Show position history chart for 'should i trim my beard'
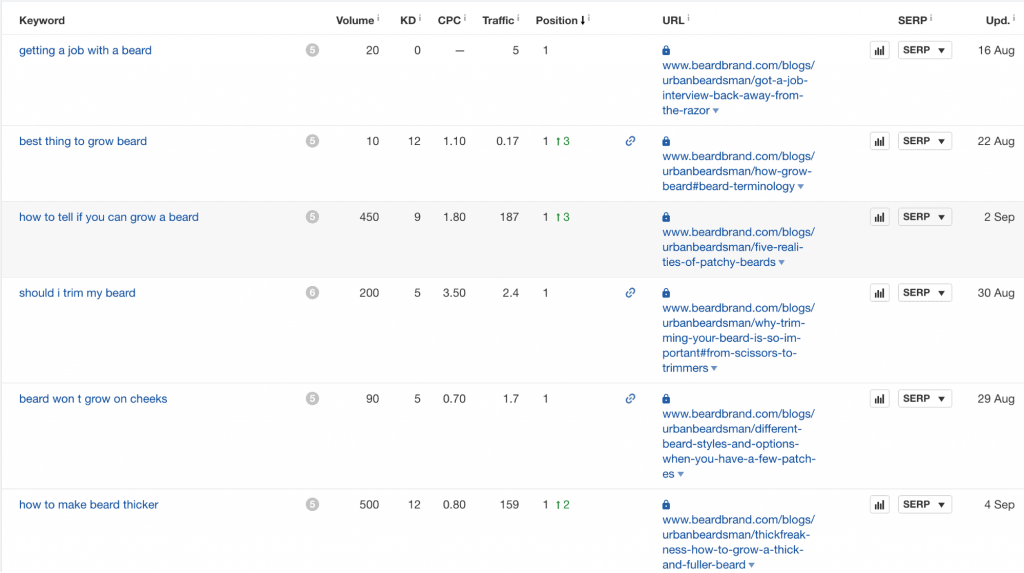 [879, 293]
